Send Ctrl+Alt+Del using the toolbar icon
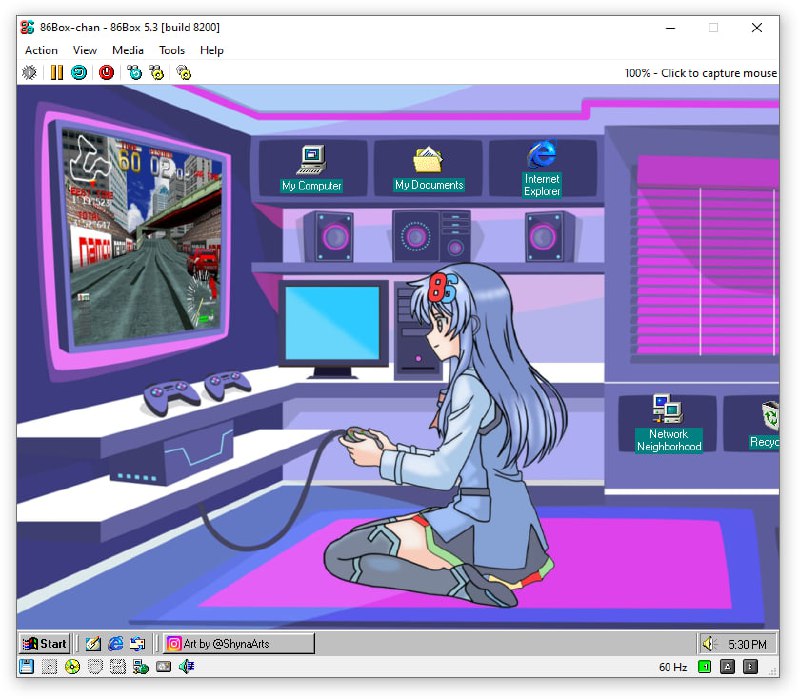Screen dimensions: 800x699 click(x=134, y=72)
